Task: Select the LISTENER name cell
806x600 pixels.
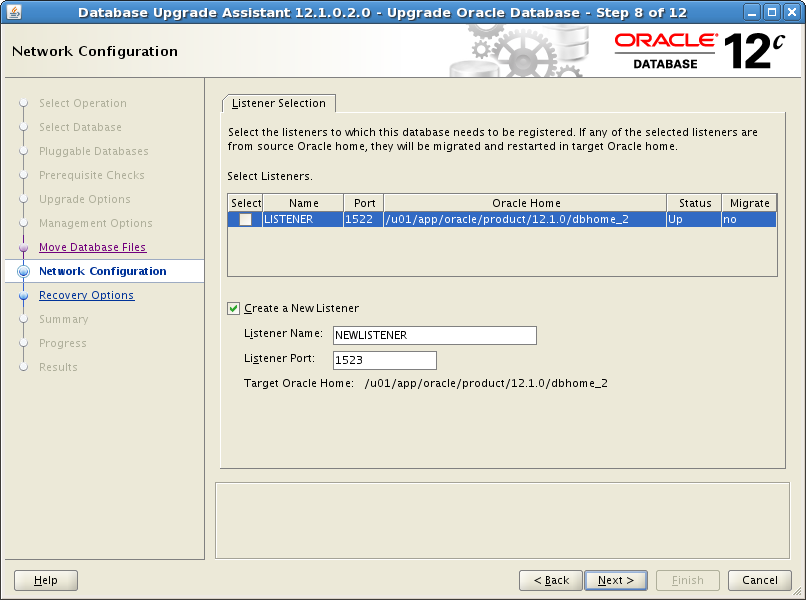Action: click(x=303, y=220)
